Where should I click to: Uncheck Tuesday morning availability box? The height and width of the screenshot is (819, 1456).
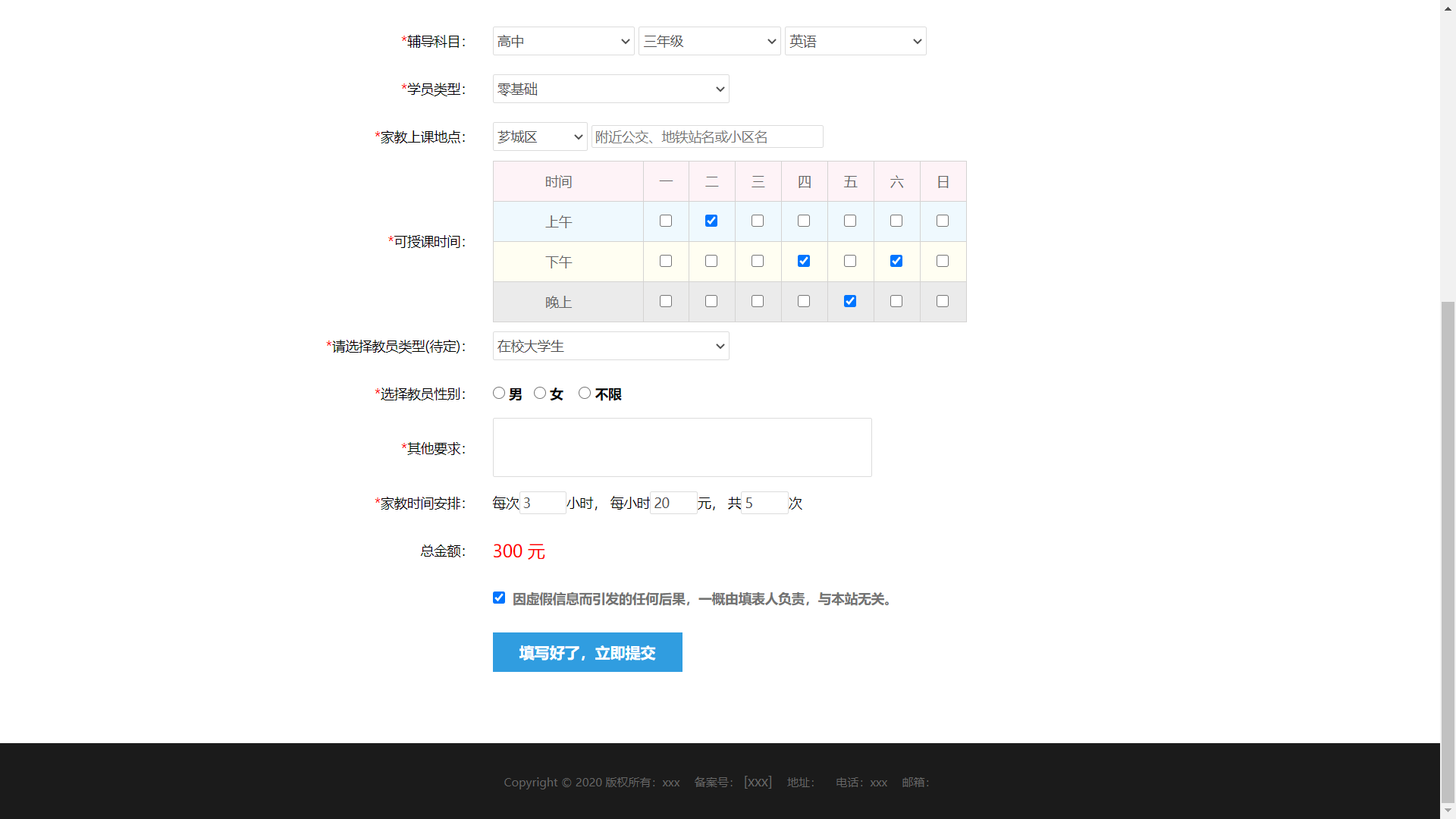pos(711,221)
